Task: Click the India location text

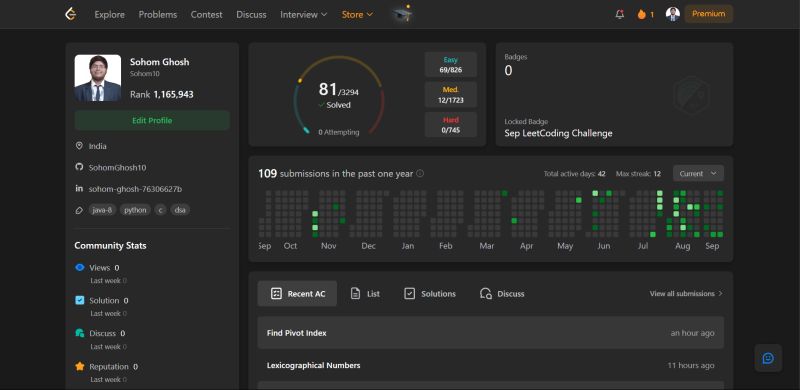Action: pyautogui.click(x=97, y=146)
